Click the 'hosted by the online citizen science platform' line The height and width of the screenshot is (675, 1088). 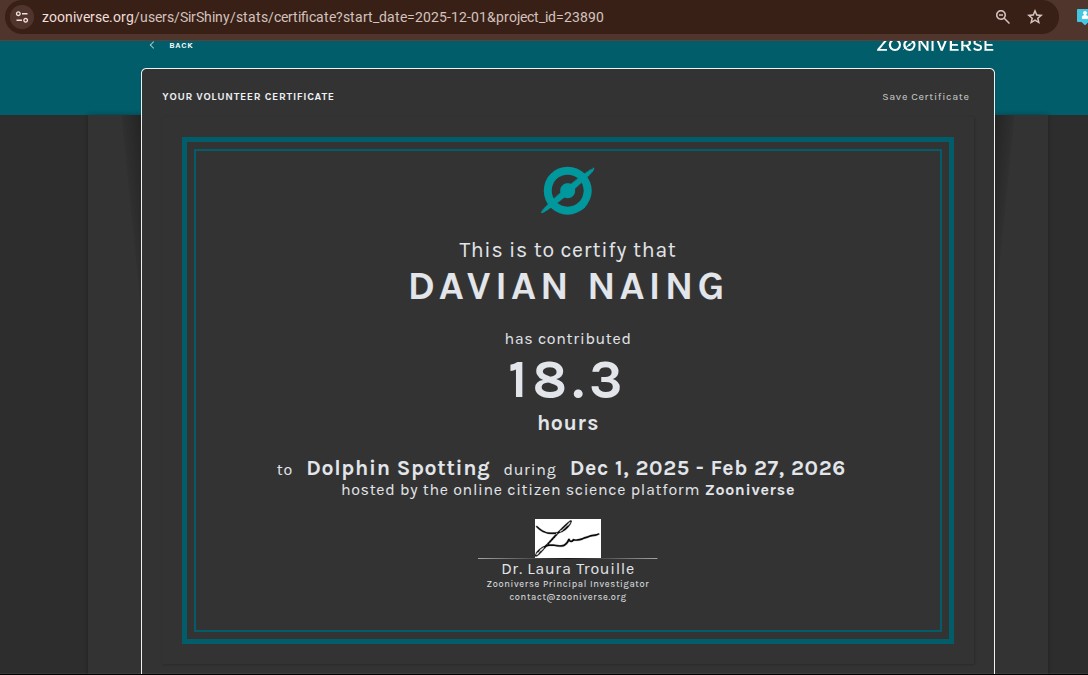568,490
